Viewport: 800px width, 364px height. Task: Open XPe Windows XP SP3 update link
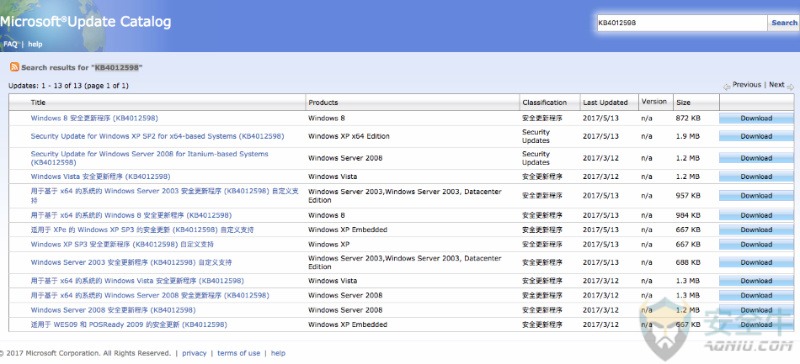click(142, 230)
